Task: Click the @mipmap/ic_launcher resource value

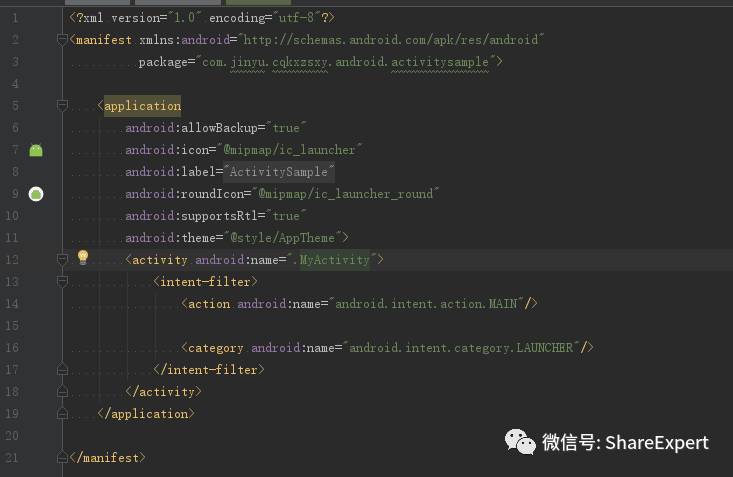Action: point(289,150)
